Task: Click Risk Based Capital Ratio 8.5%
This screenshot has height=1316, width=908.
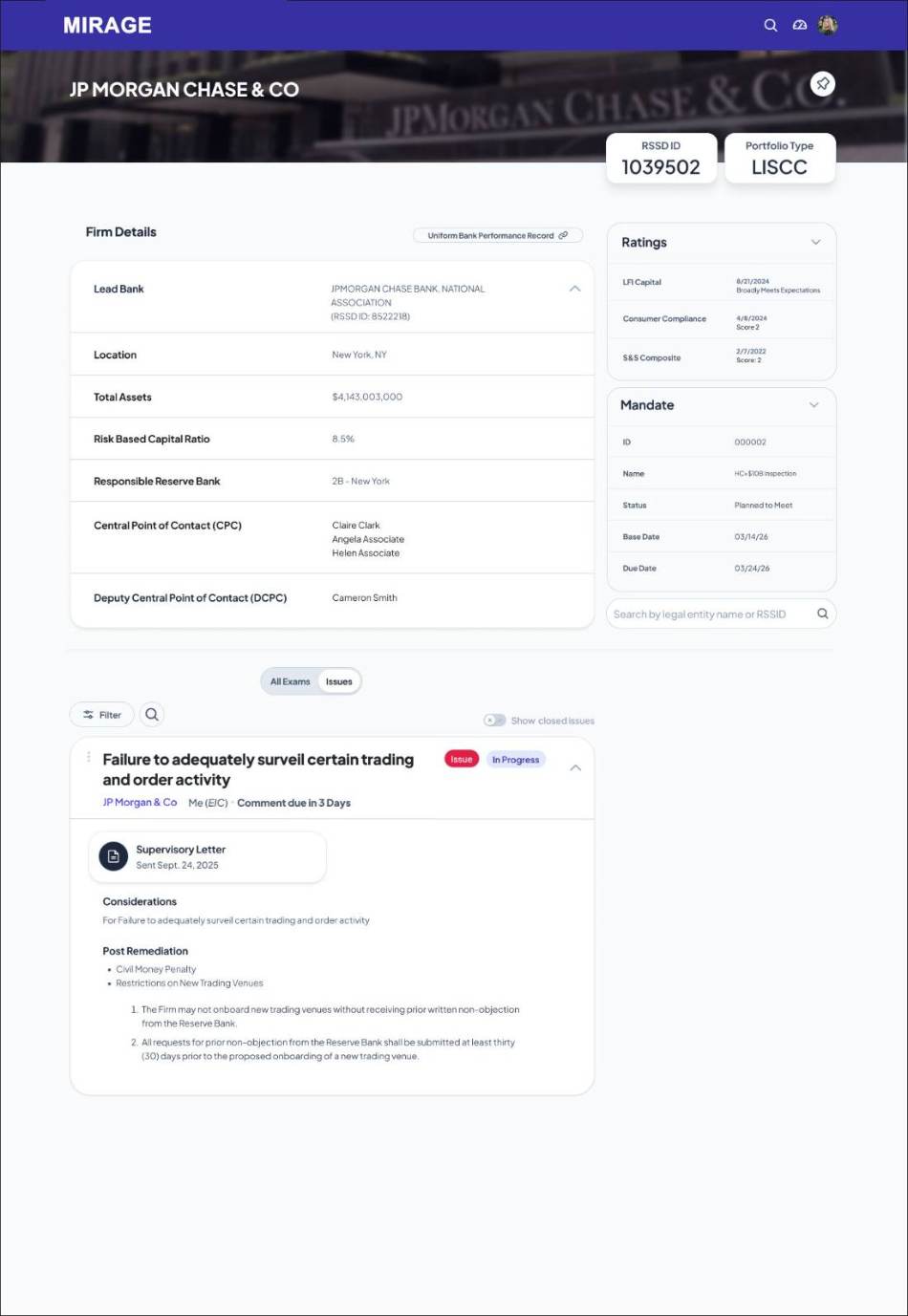Action: [x=343, y=439]
